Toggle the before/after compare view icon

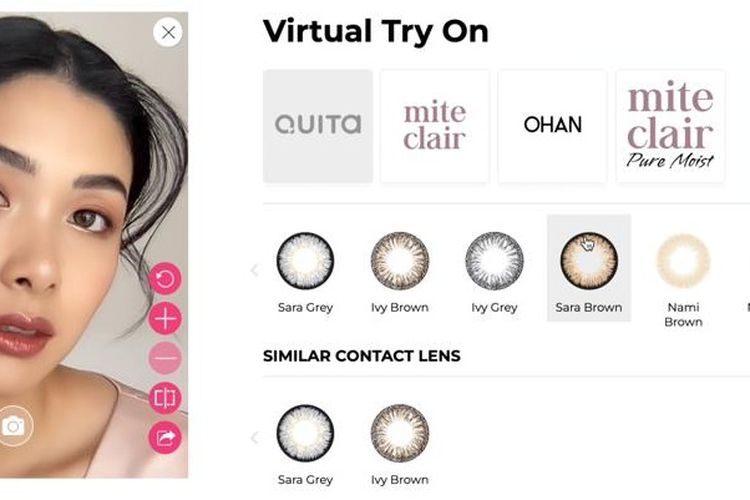tap(165, 398)
